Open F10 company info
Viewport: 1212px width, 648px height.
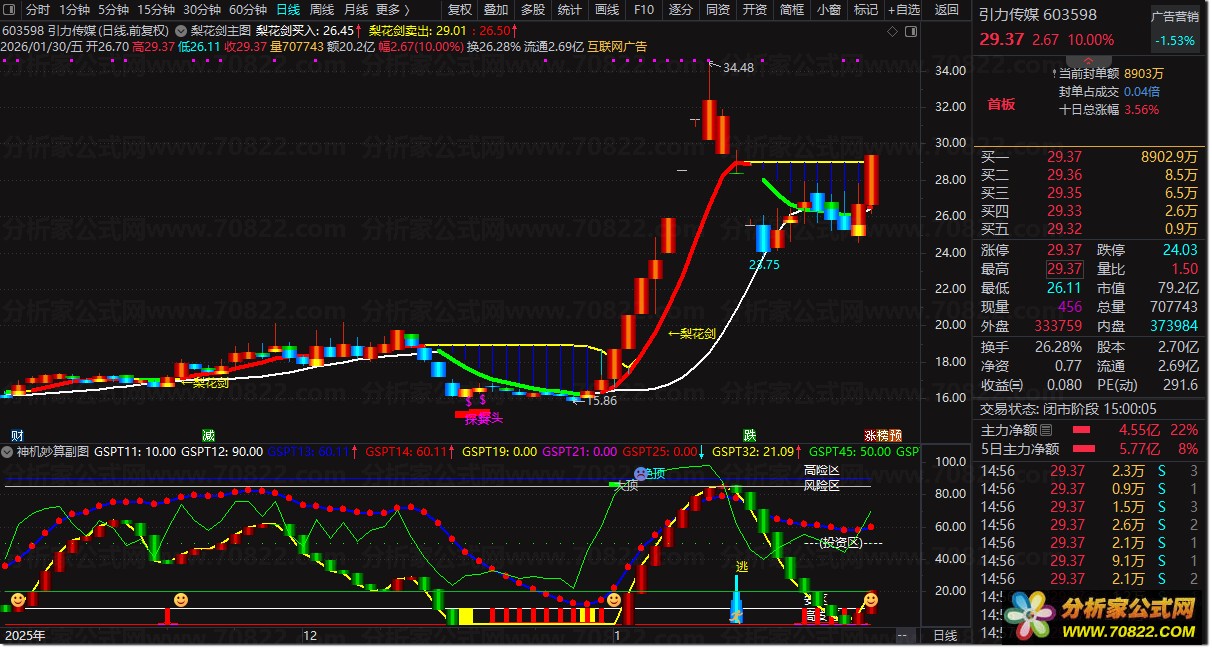644,9
